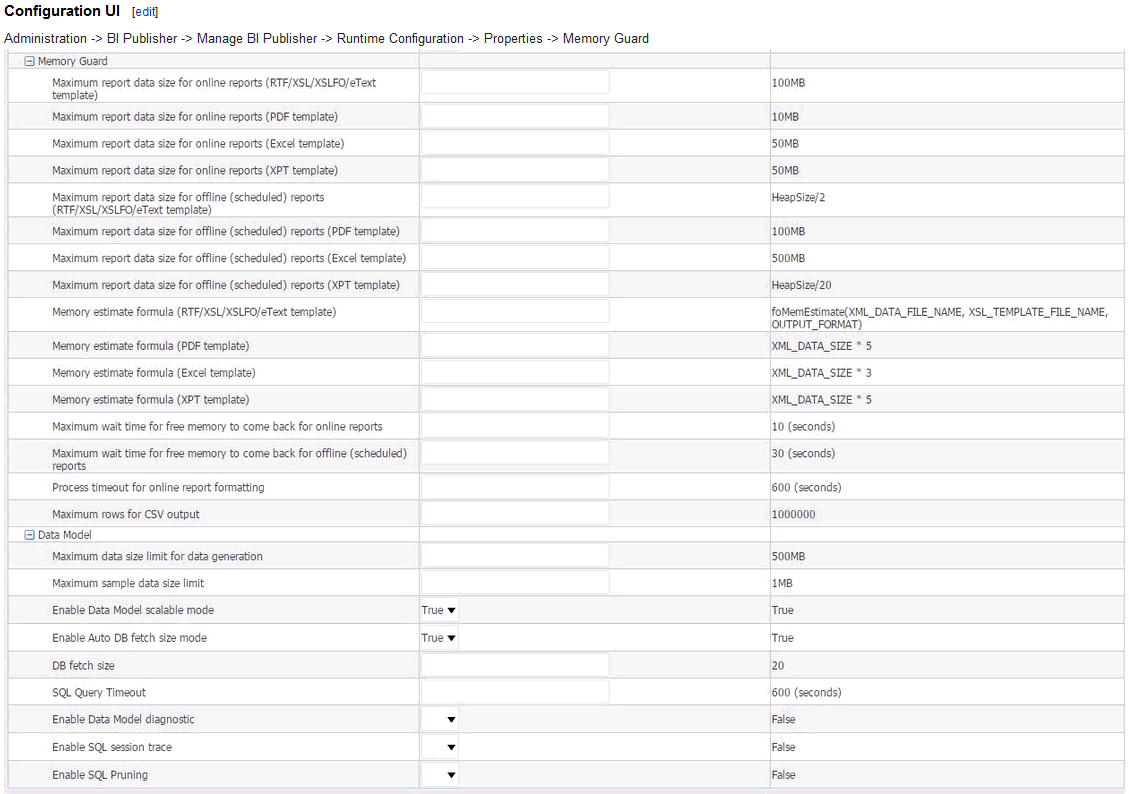Click the default value '10MB'
This screenshot has width=1129, height=794.
point(785,117)
